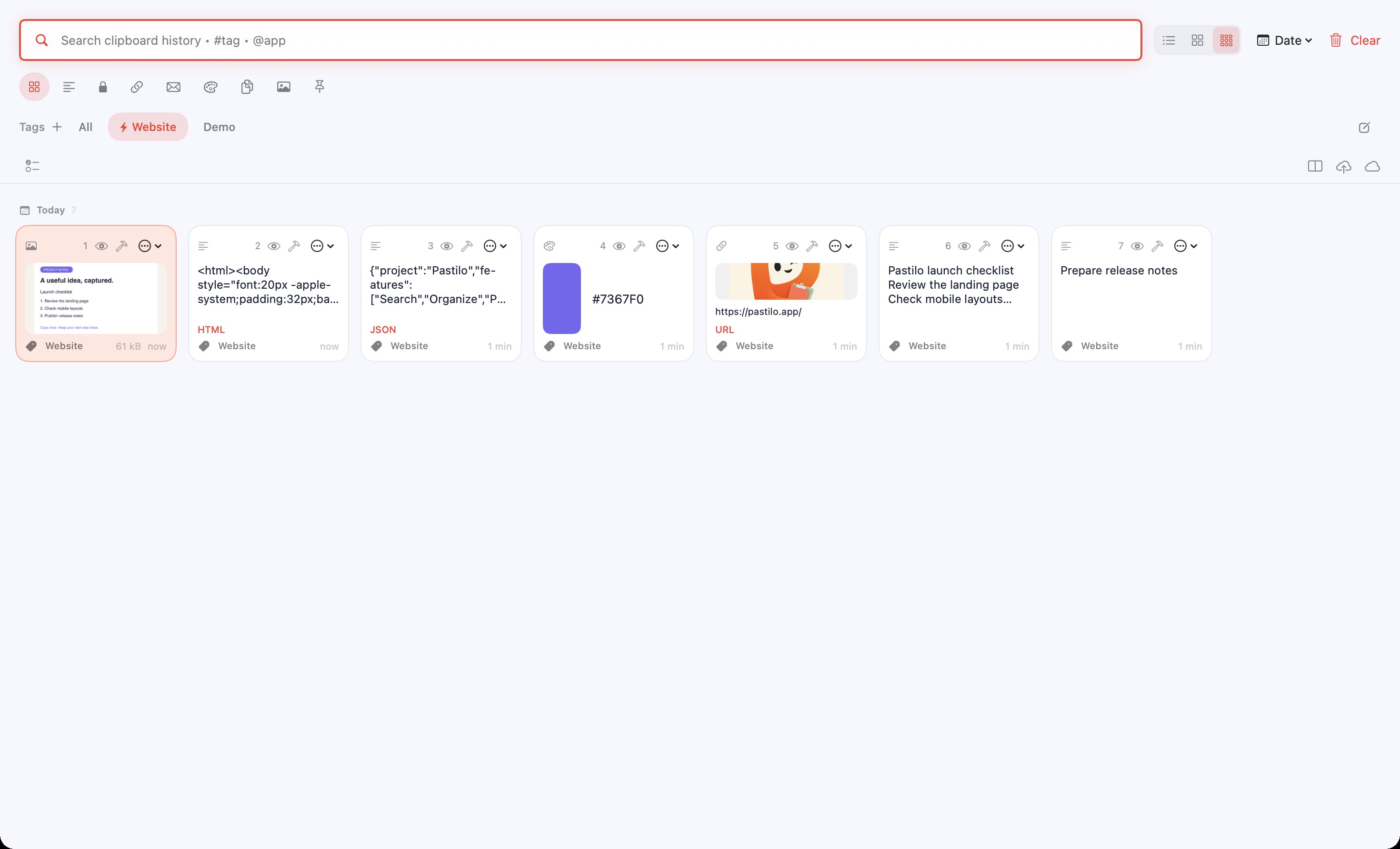Open more options on HTML card
Image resolution: width=1400 pixels, height=849 pixels.
tap(322, 246)
